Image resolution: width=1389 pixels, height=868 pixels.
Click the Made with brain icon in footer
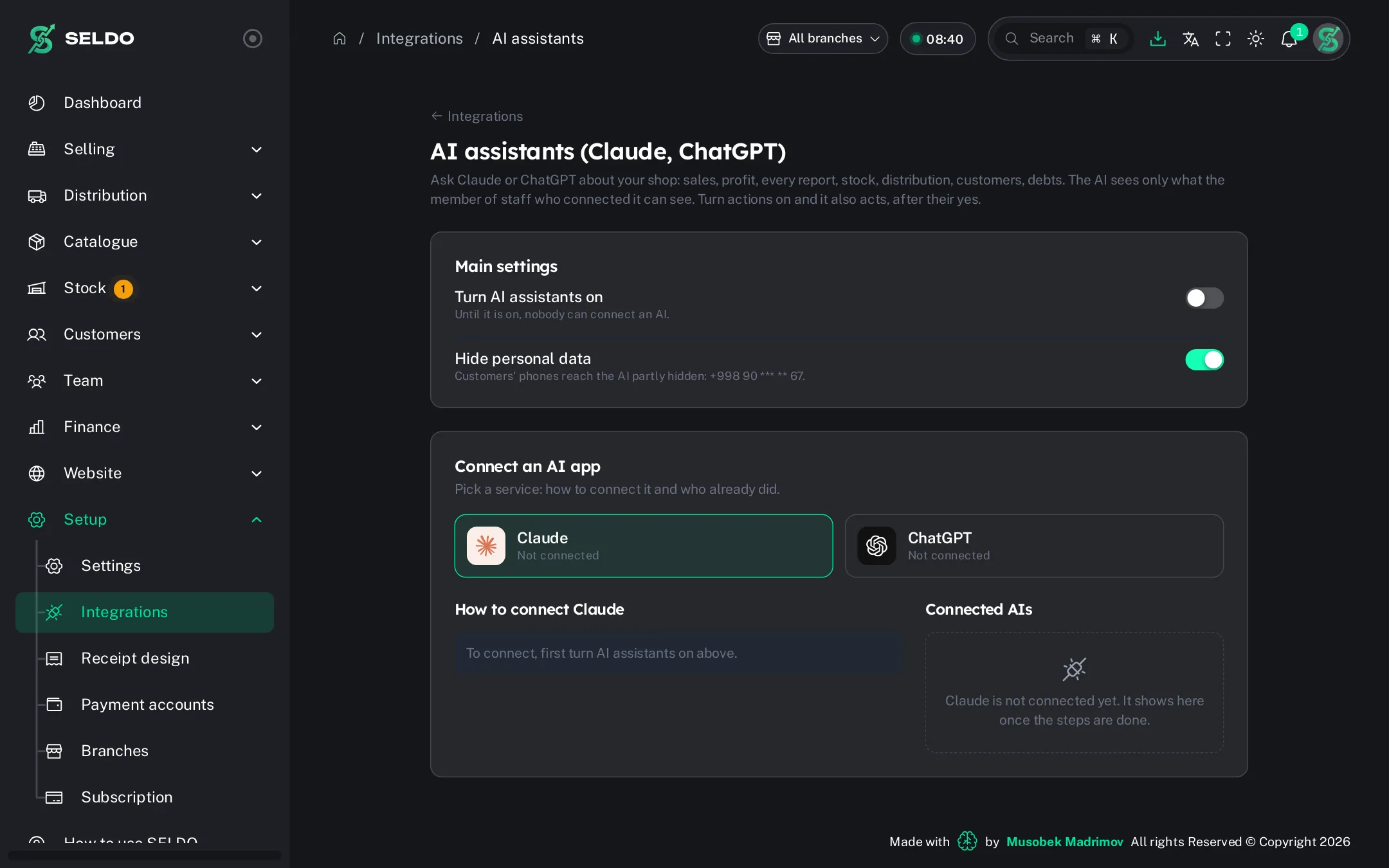click(x=967, y=841)
